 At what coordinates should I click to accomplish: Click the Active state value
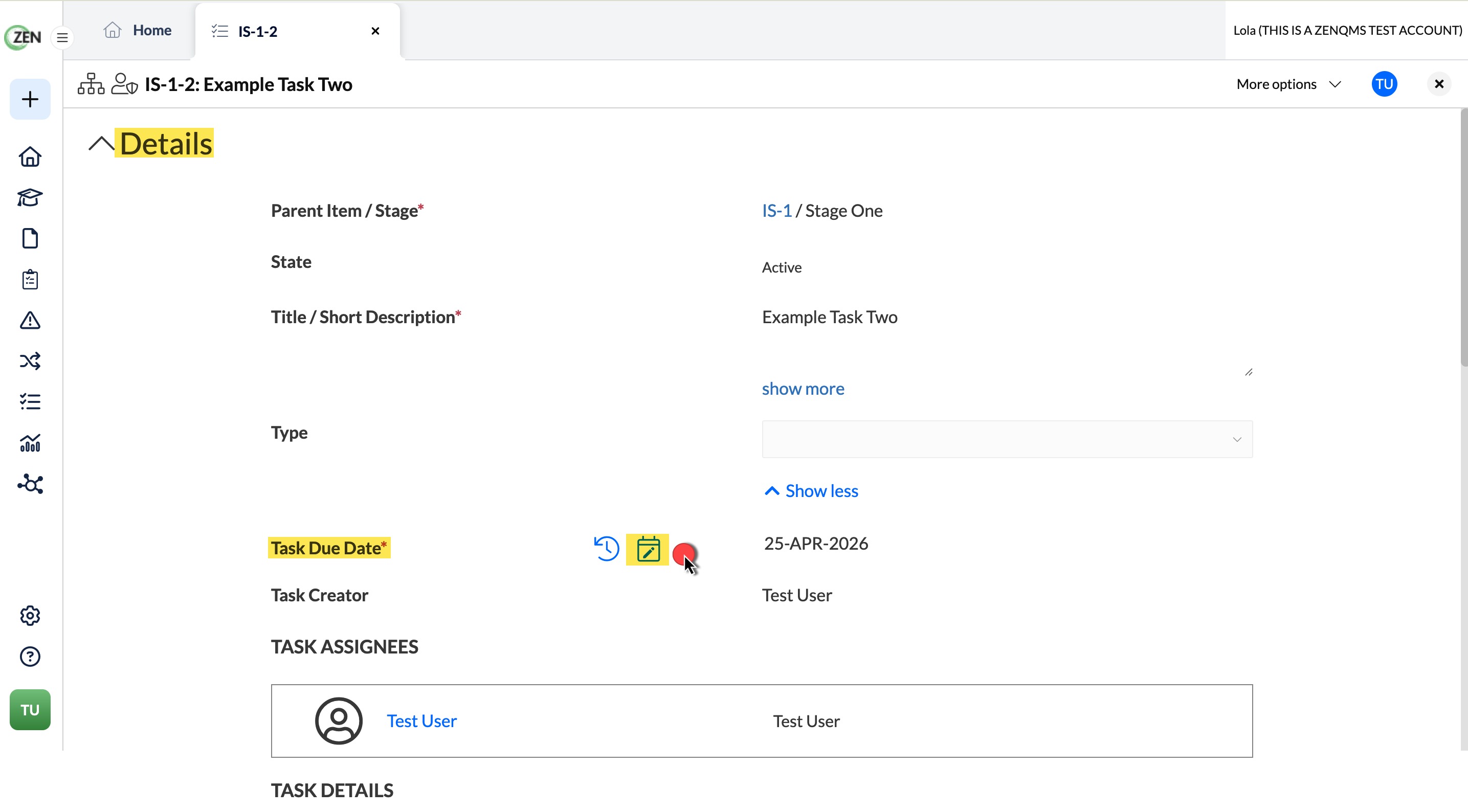click(x=782, y=267)
